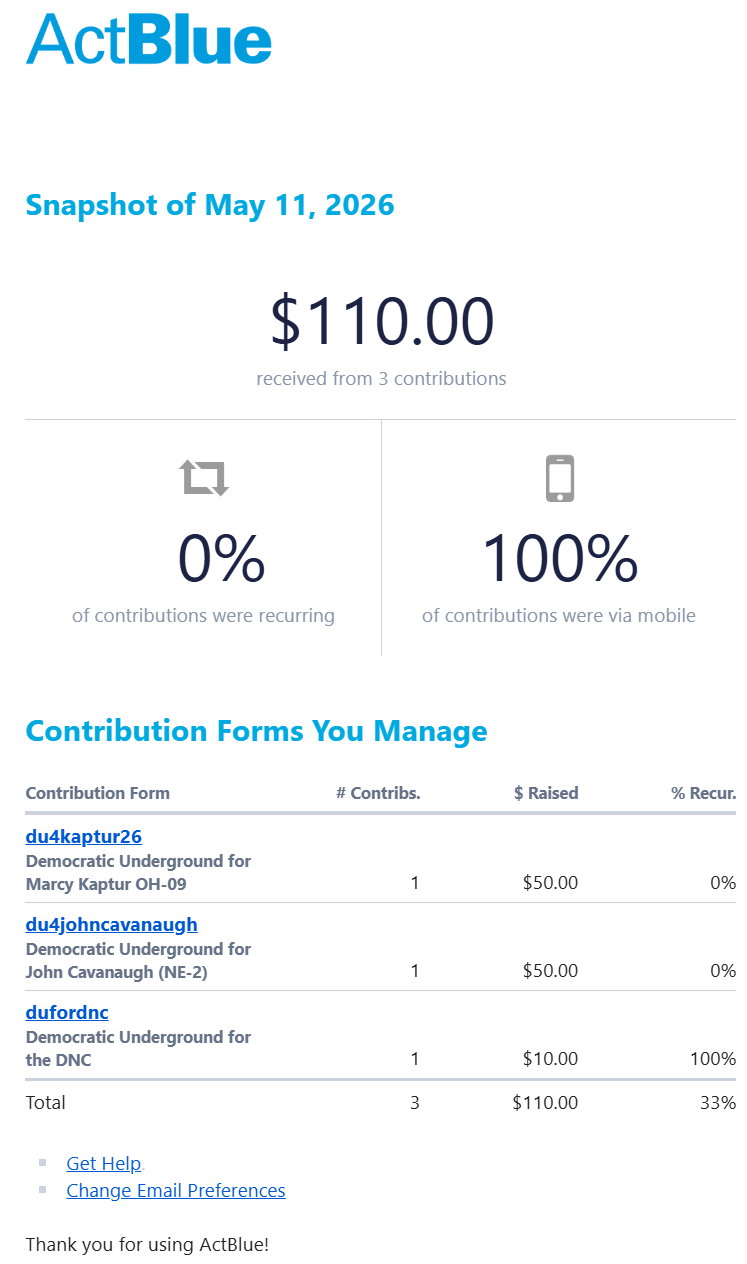
Task: Click the mobile phone icon
Action: point(560,478)
